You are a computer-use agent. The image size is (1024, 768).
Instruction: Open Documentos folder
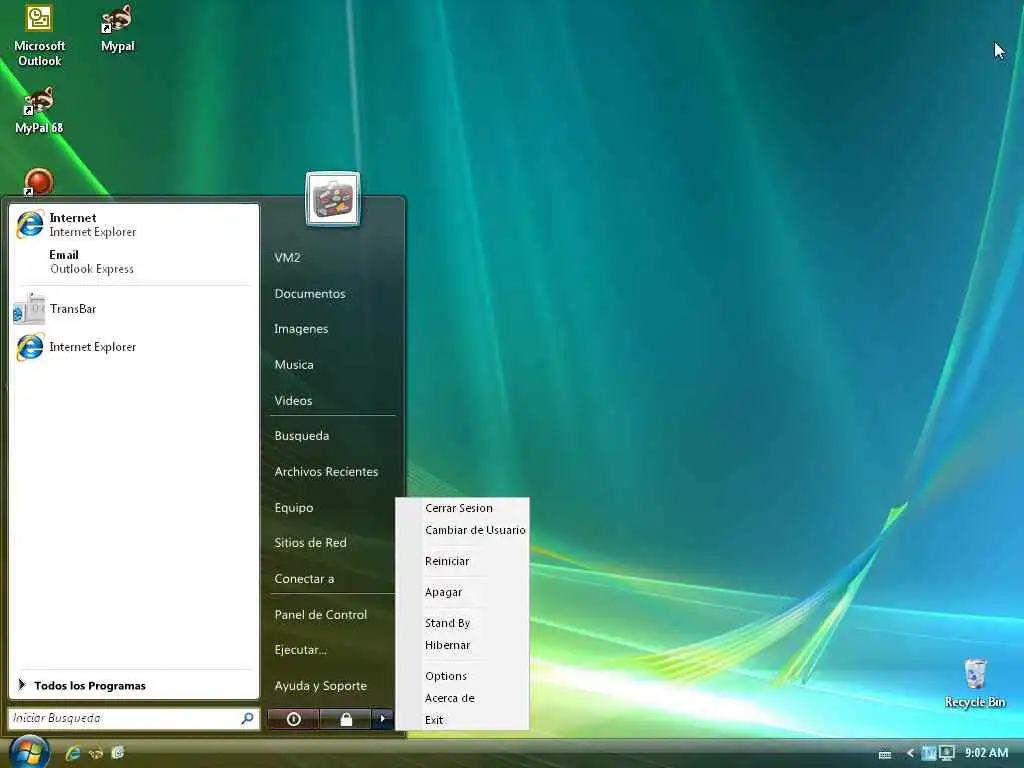[310, 294]
